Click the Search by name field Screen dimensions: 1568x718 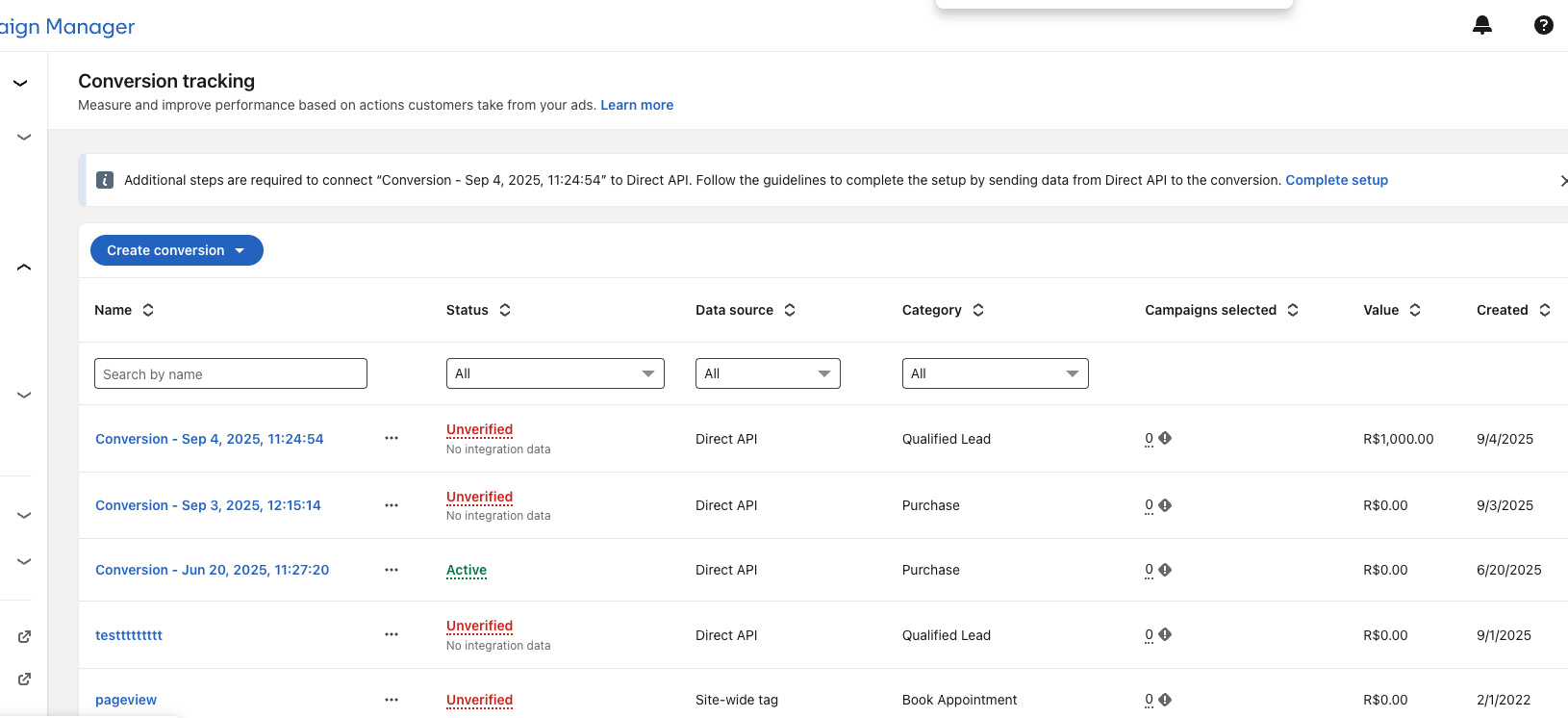231,373
